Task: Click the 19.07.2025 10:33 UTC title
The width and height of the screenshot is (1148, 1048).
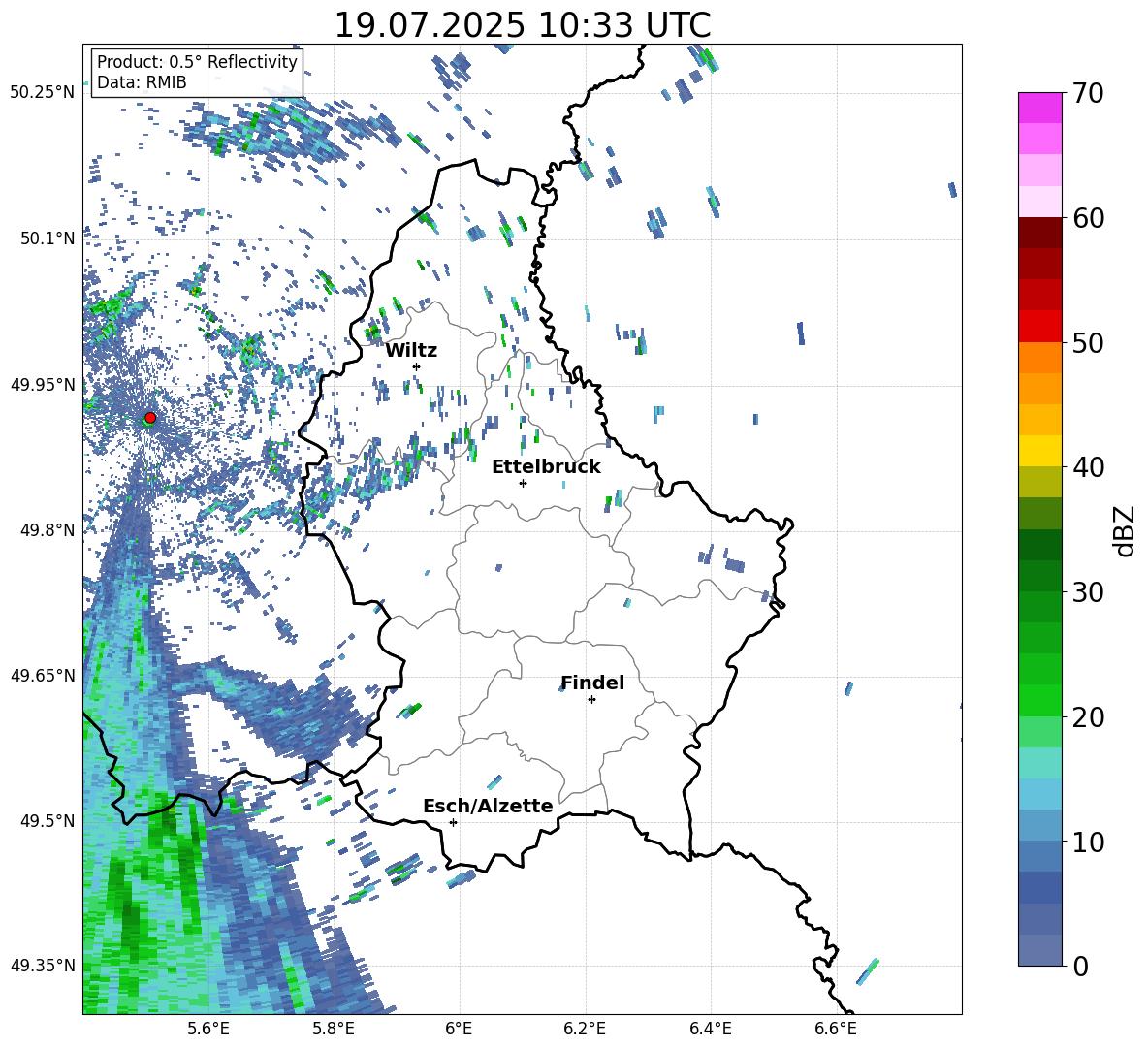Action: coord(523,25)
